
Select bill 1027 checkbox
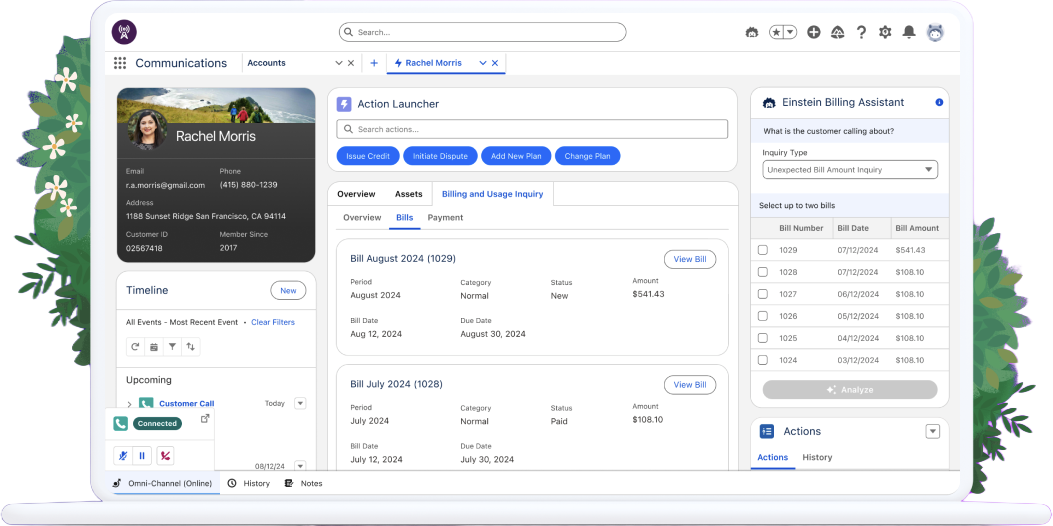tap(762, 294)
